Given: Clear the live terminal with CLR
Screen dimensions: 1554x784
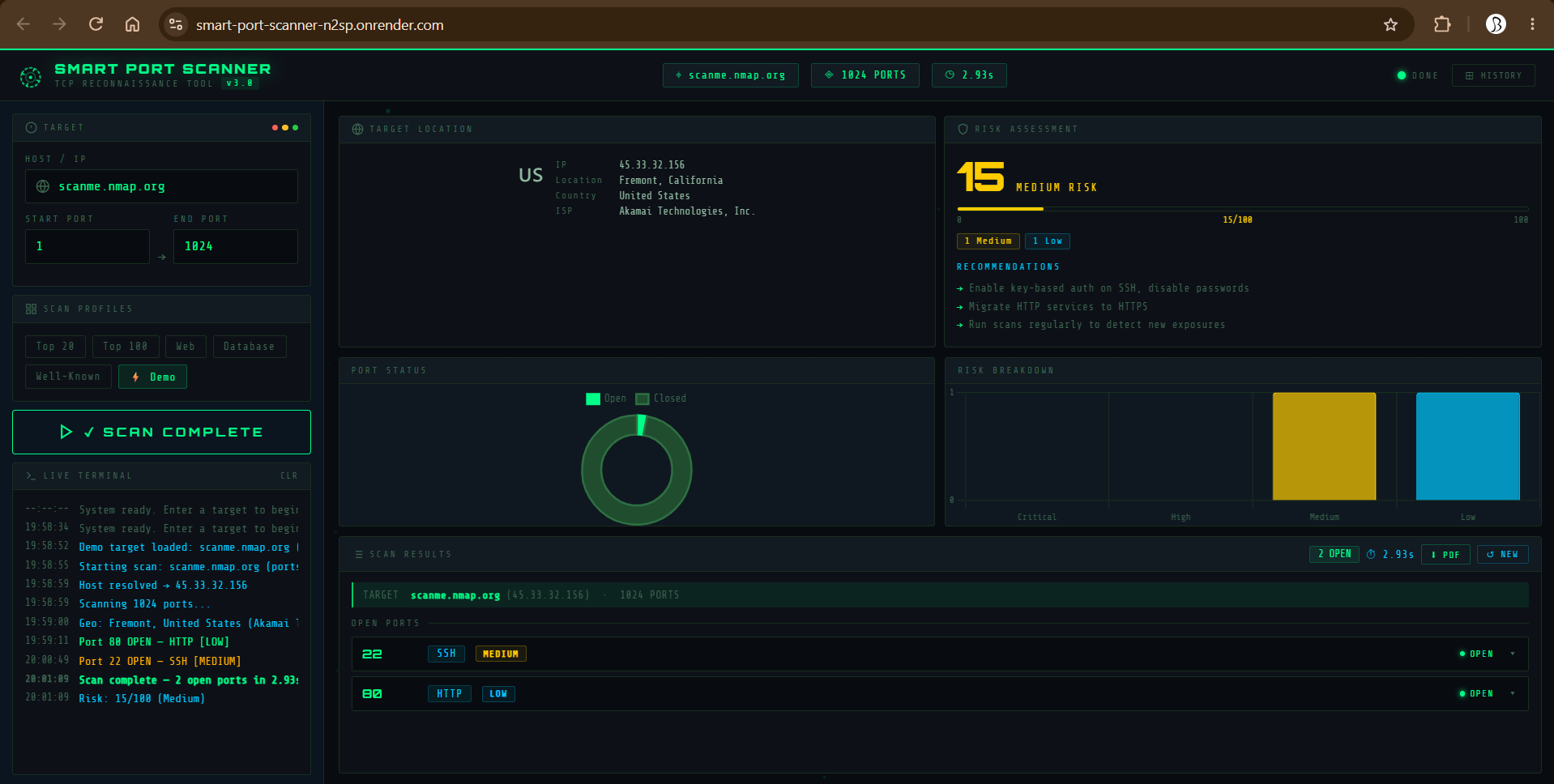Looking at the screenshot, I should pyautogui.click(x=288, y=475).
